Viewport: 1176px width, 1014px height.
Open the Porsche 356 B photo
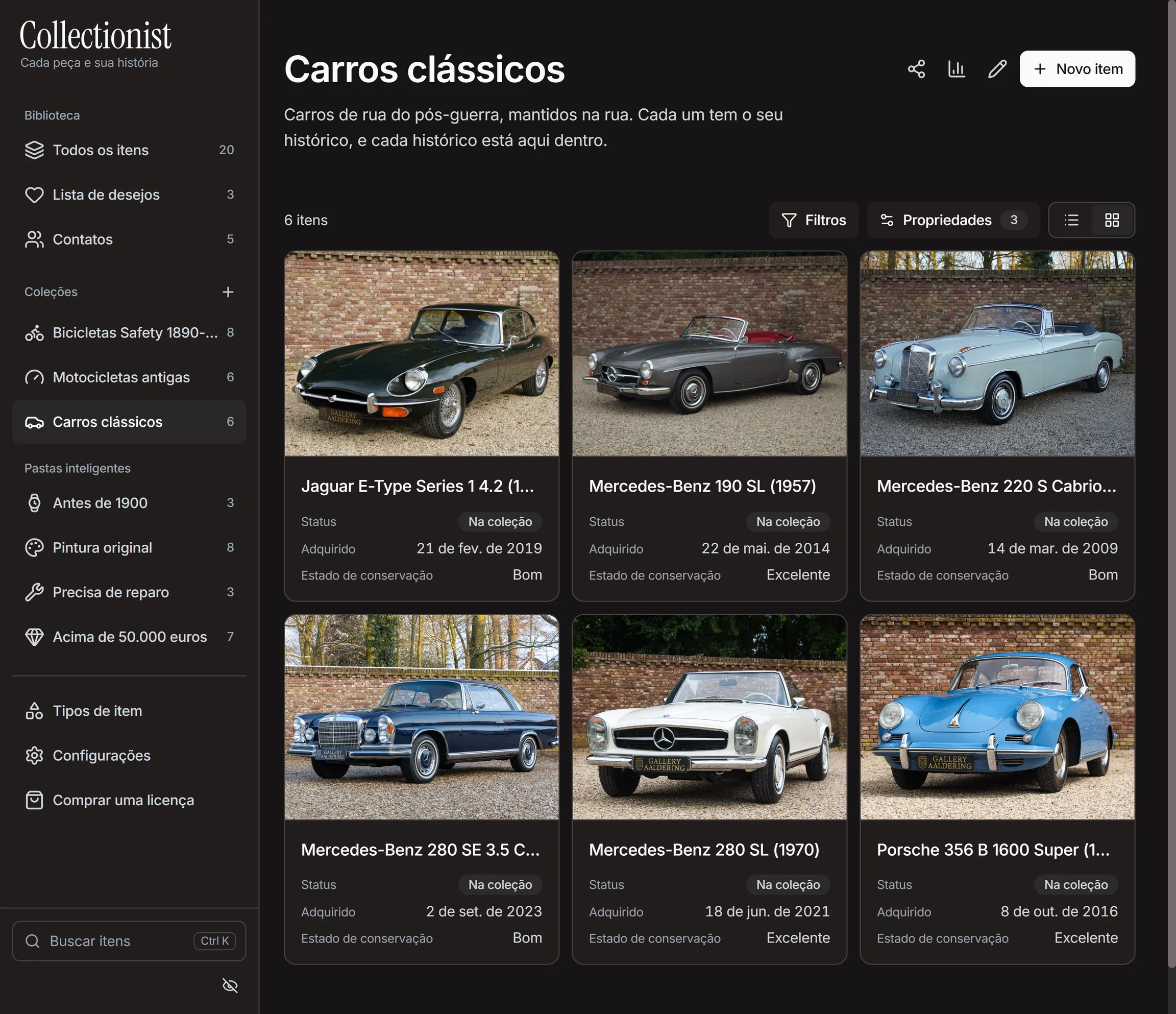[997, 717]
